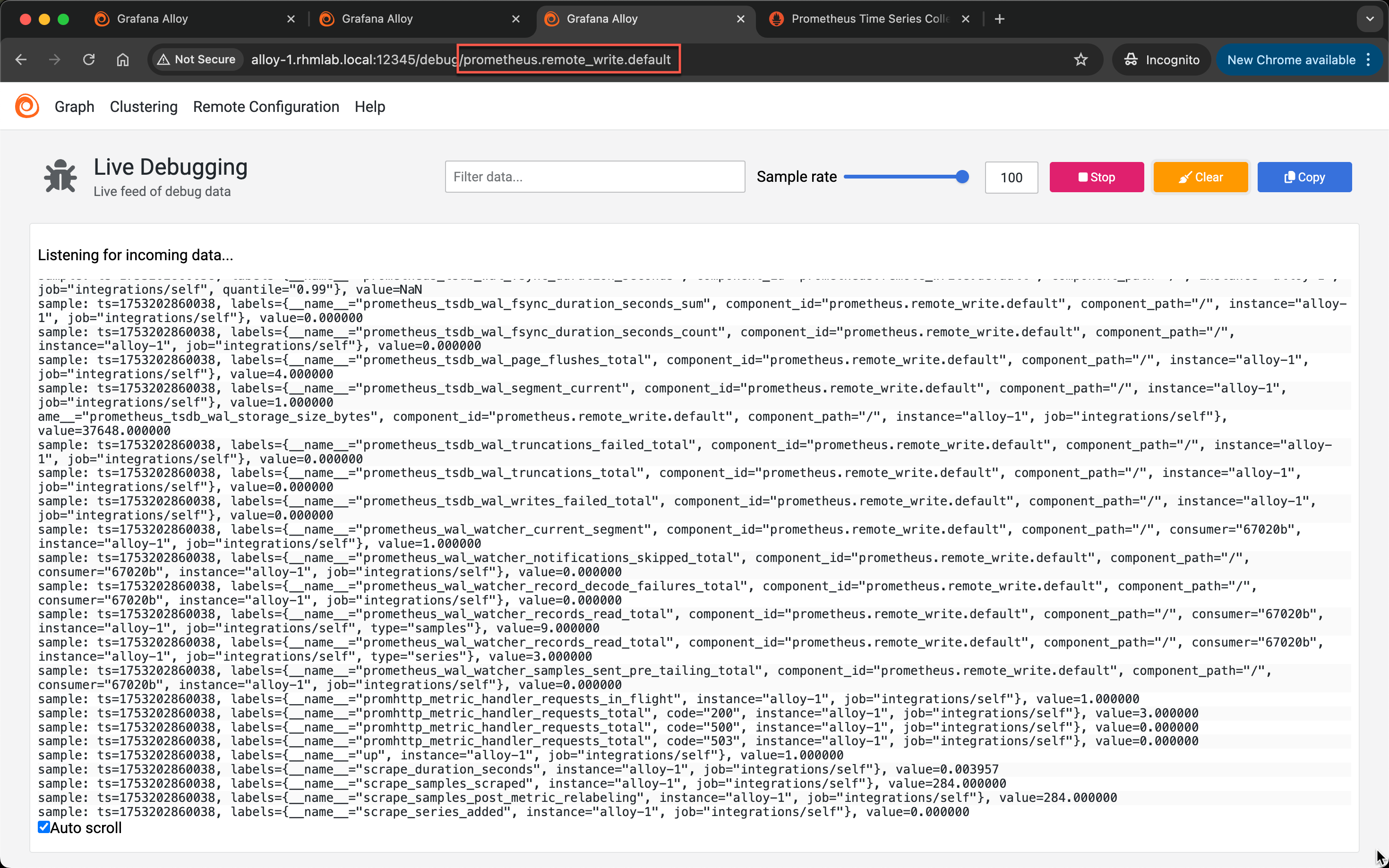Click the sample rate number field showing 100

(x=1011, y=178)
